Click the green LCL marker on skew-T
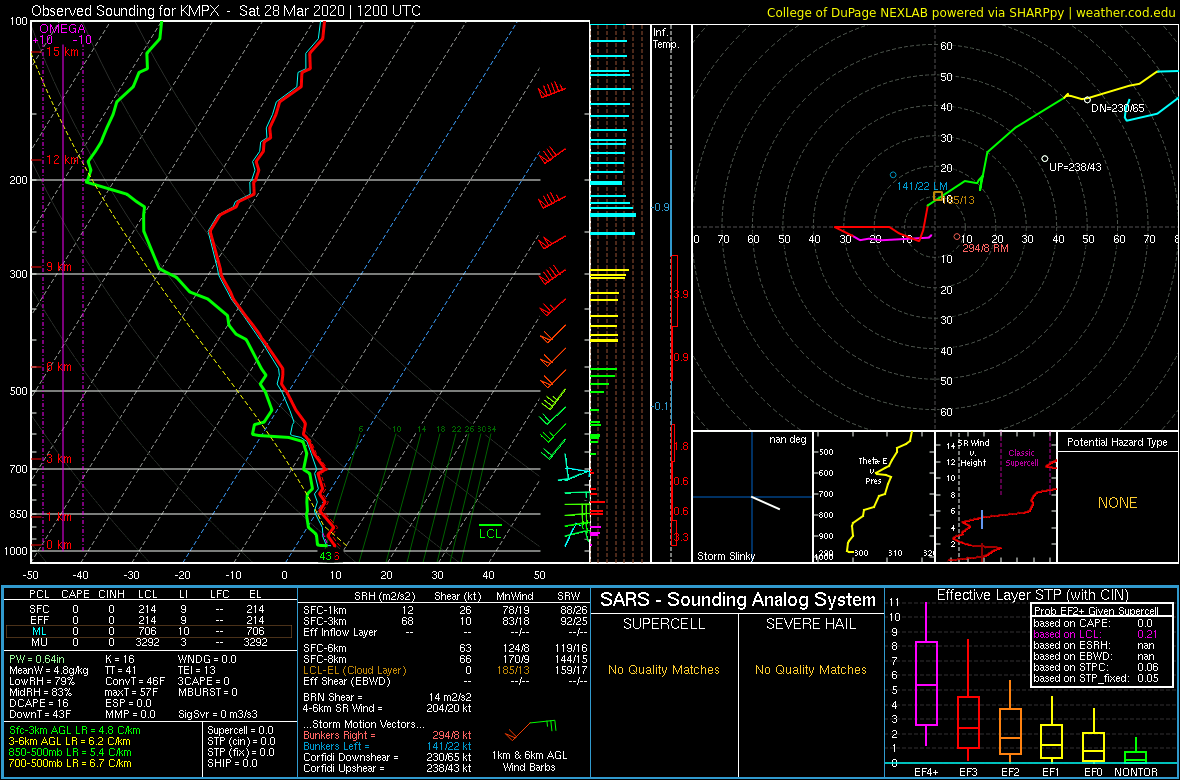The height and width of the screenshot is (780, 1180). pos(491,530)
